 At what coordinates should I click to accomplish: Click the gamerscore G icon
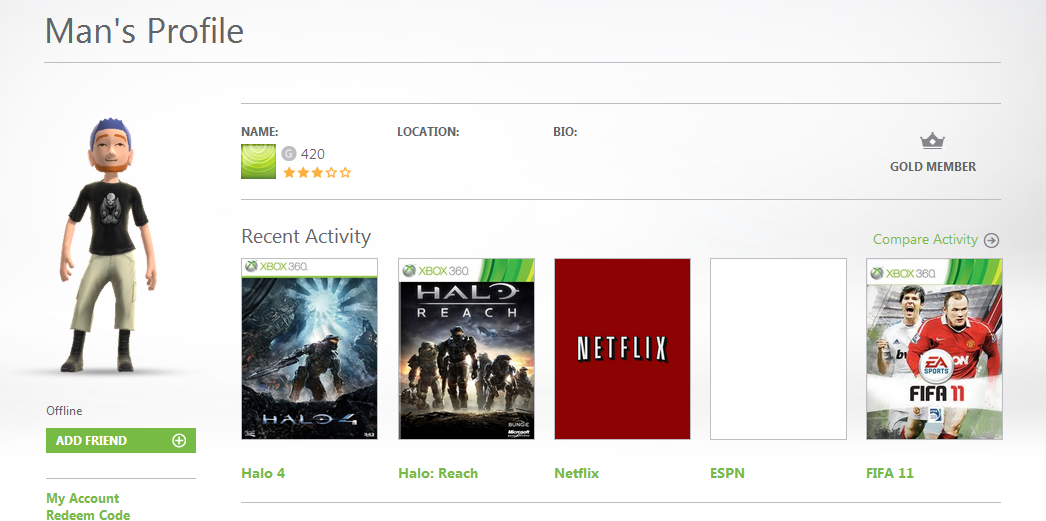[x=288, y=154]
